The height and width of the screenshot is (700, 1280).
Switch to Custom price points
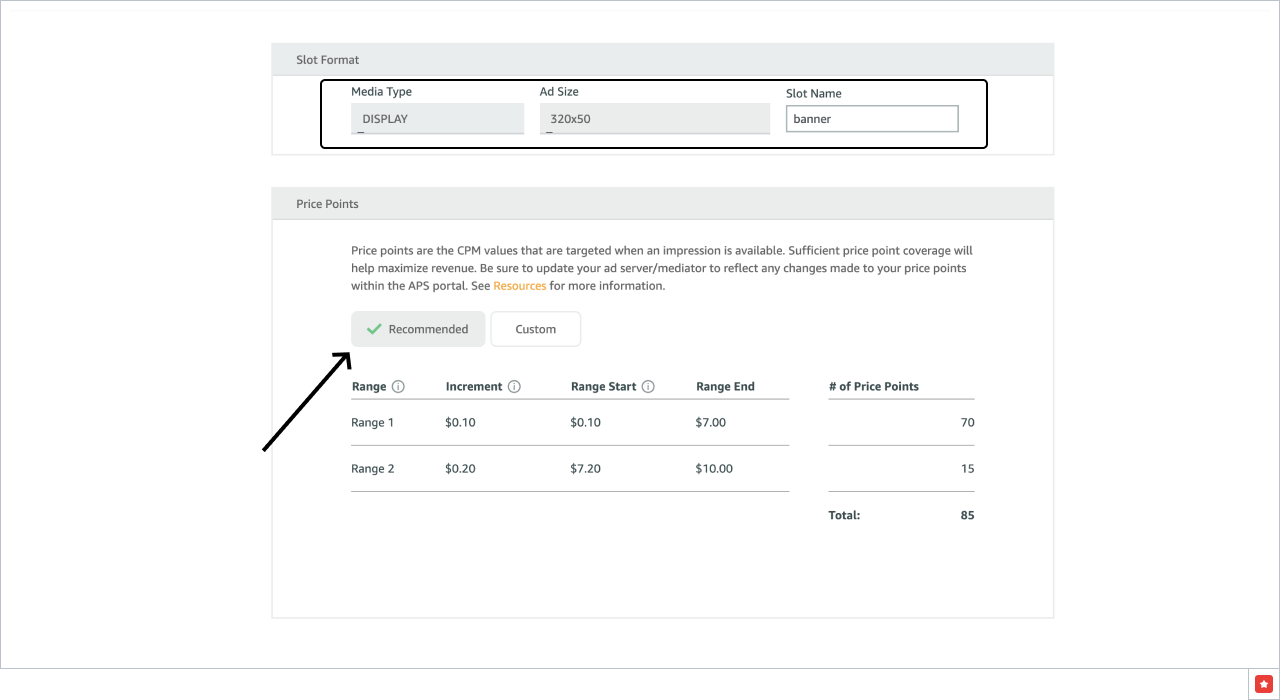535,329
